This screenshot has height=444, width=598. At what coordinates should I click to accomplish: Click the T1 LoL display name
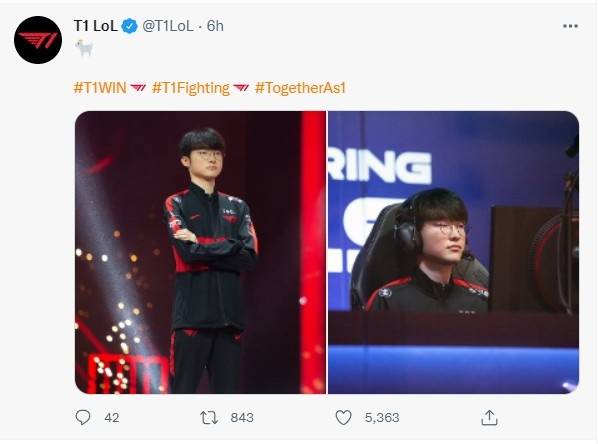pos(96,26)
